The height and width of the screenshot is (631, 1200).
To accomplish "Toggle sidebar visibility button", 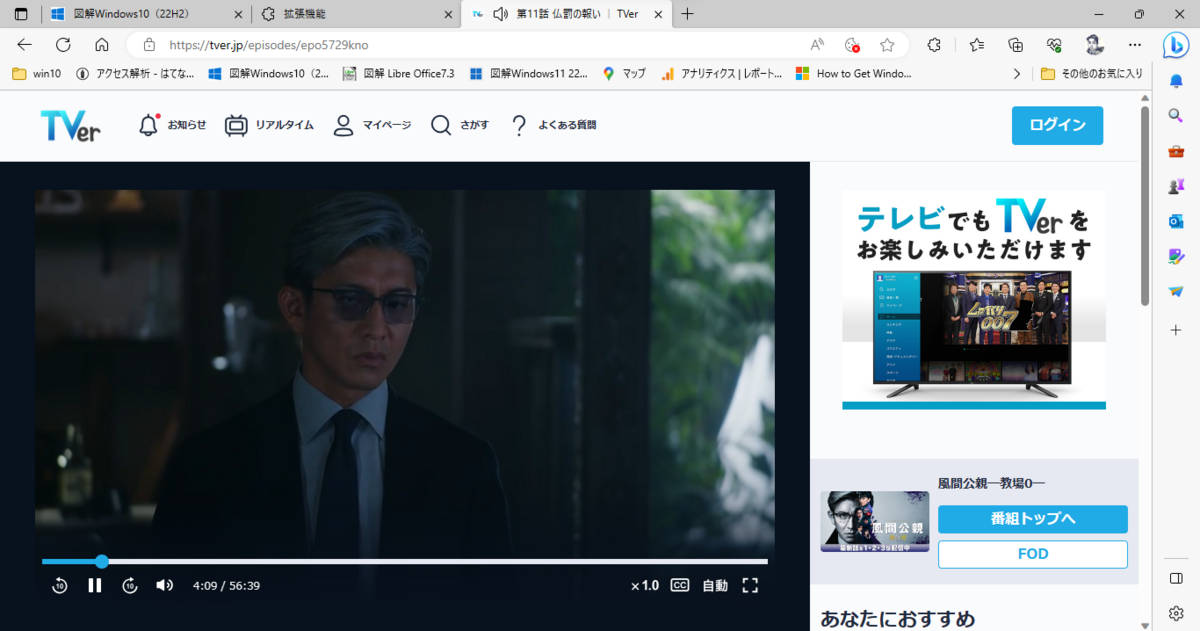I will click(1176, 579).
